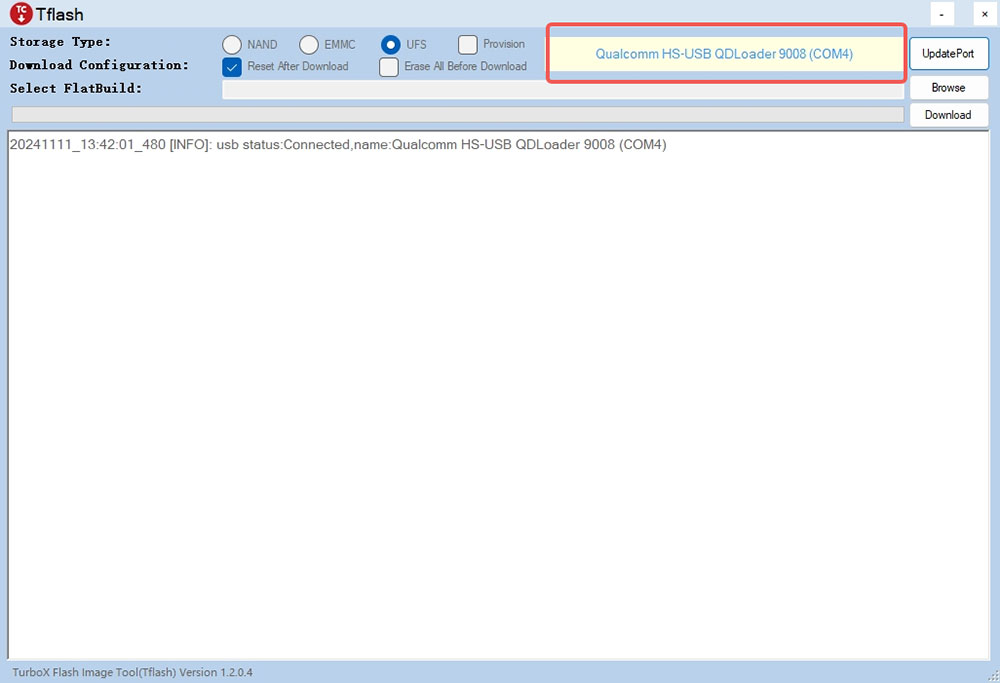Click the Download Configuration label
1000x683 pixels.
99,65
